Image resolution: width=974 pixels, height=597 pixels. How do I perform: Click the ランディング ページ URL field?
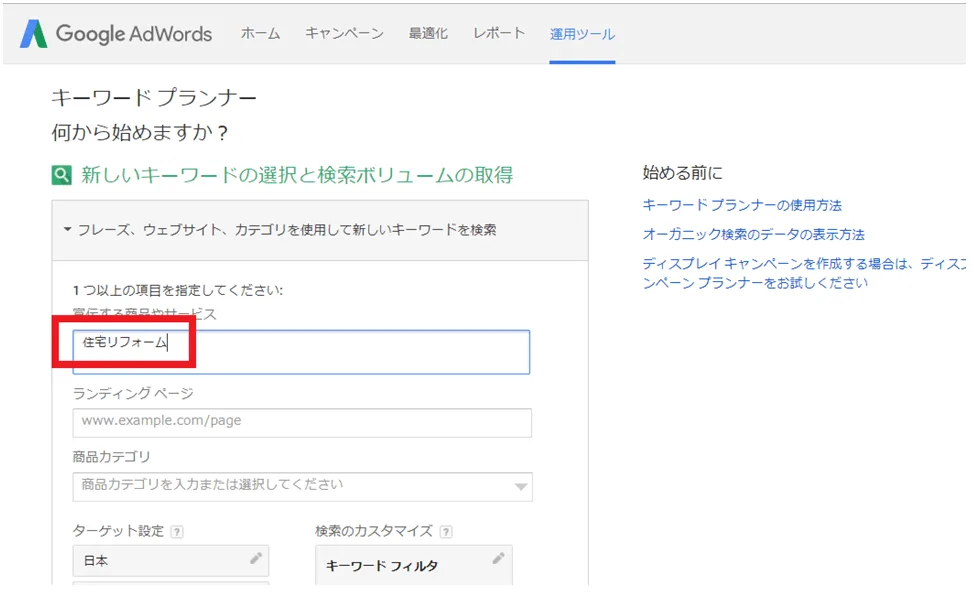tap(302, 422)
